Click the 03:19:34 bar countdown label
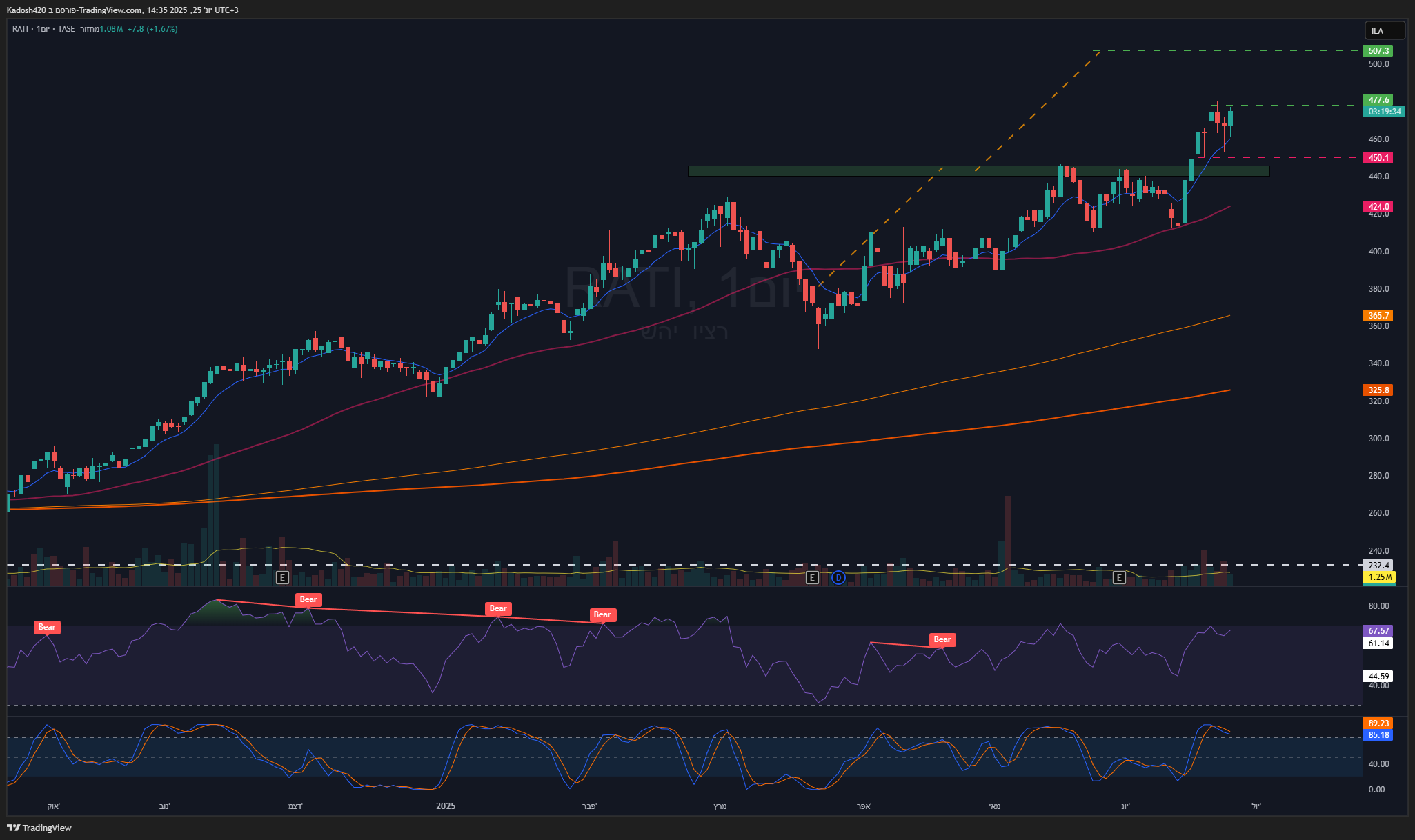This screenshot has width=1415, height=840. point(1384,111)
